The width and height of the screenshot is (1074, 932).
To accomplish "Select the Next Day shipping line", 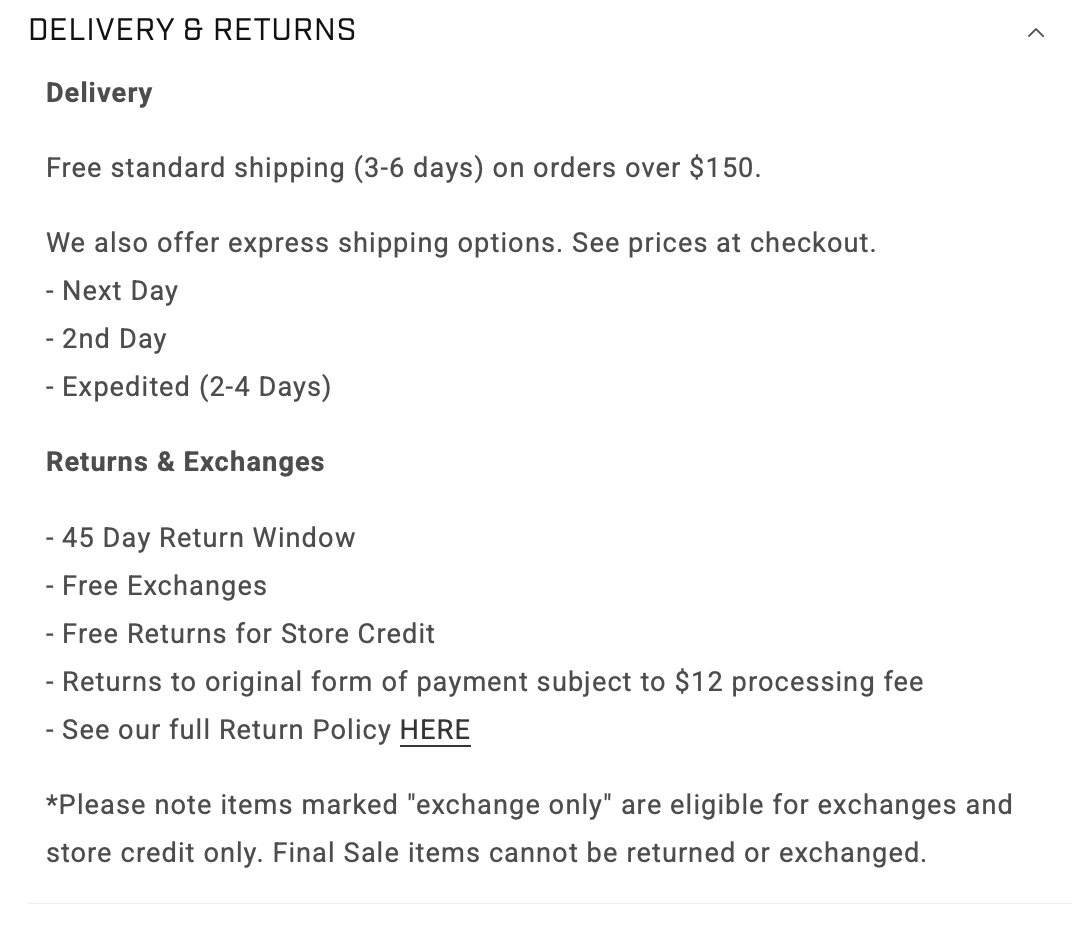I will coord(112,291).
